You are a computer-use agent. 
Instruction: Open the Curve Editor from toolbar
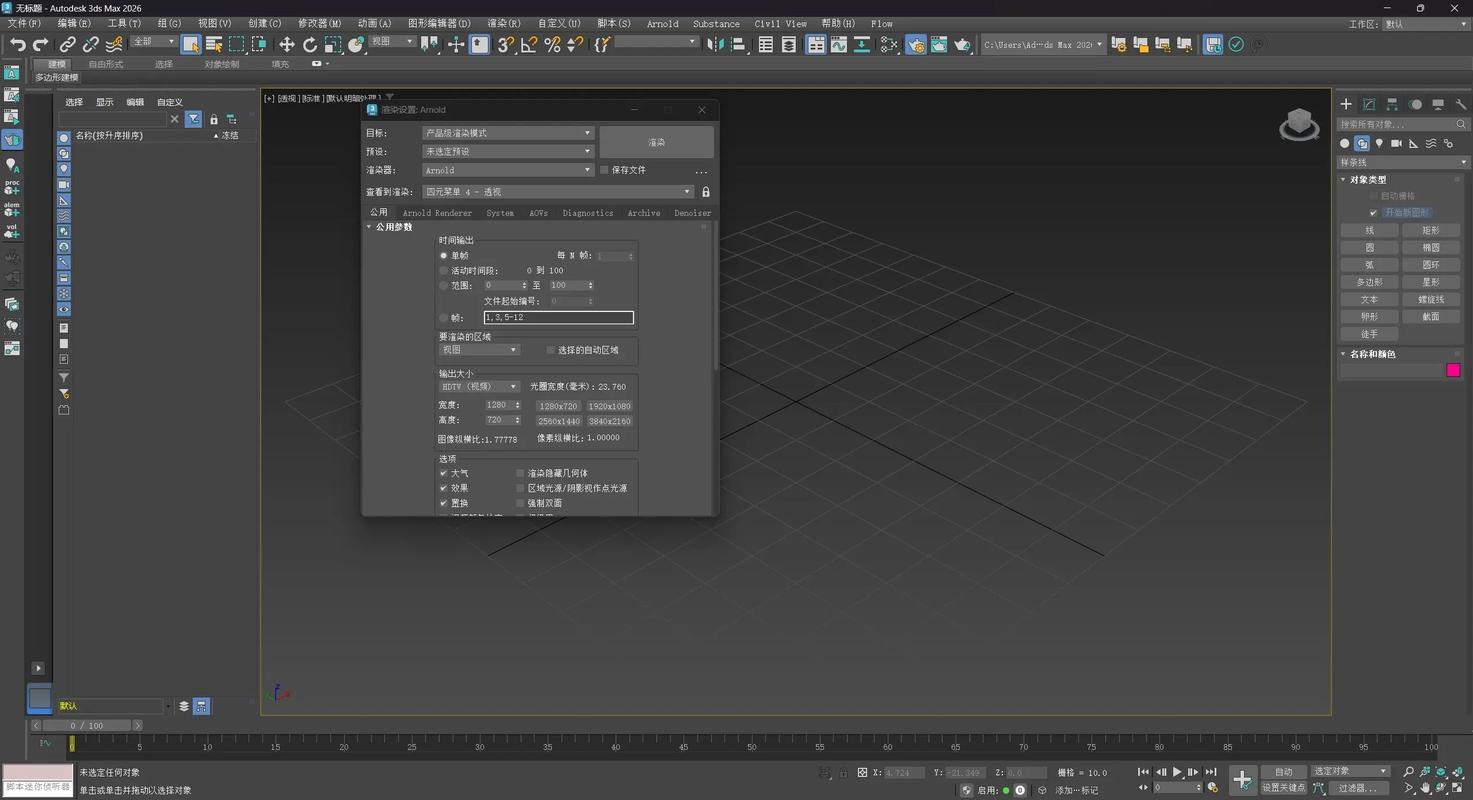coord(839,44)
